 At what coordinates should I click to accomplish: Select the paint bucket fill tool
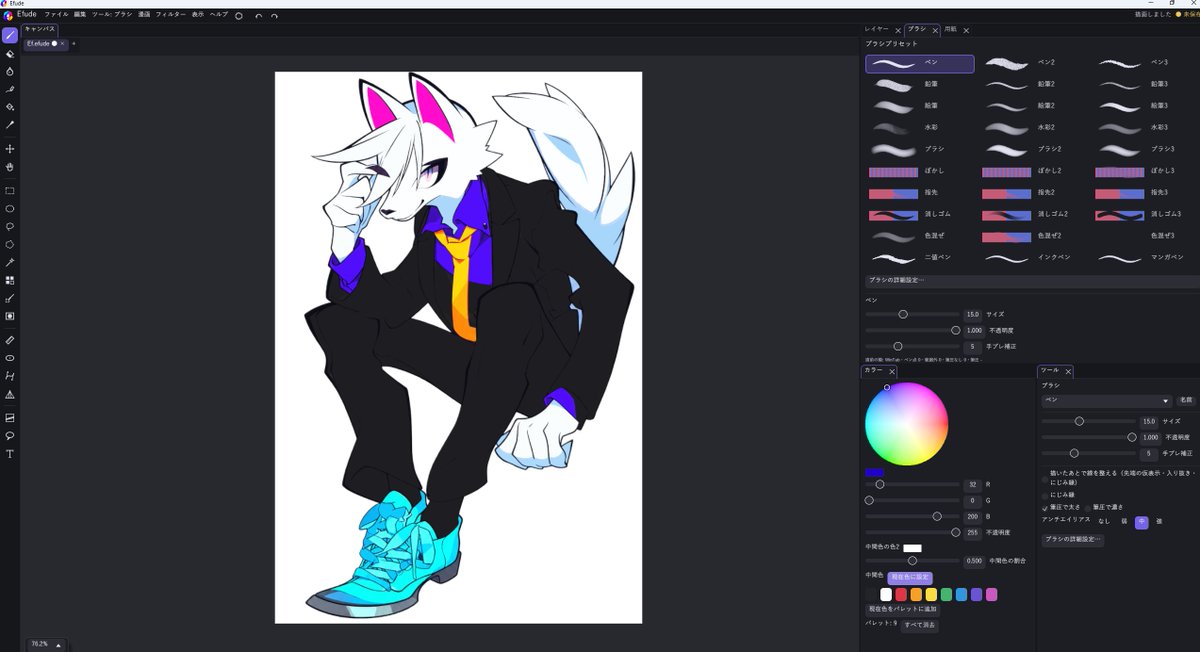(10, 106)
